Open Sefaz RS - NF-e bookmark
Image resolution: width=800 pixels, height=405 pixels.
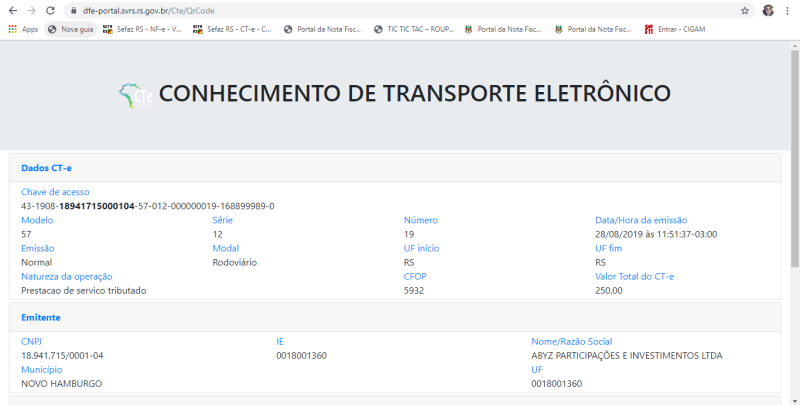142,30
